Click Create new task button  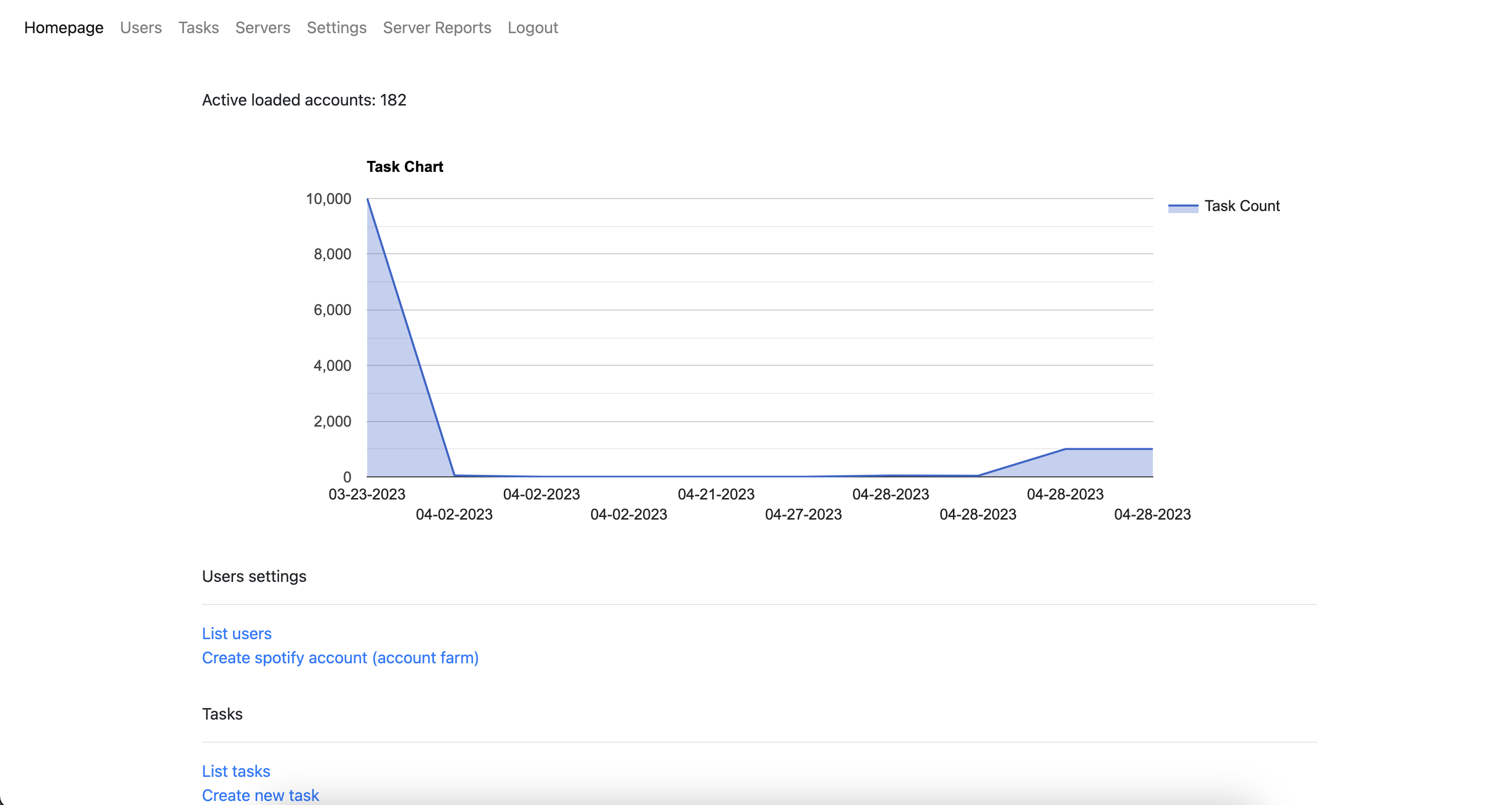261,795
